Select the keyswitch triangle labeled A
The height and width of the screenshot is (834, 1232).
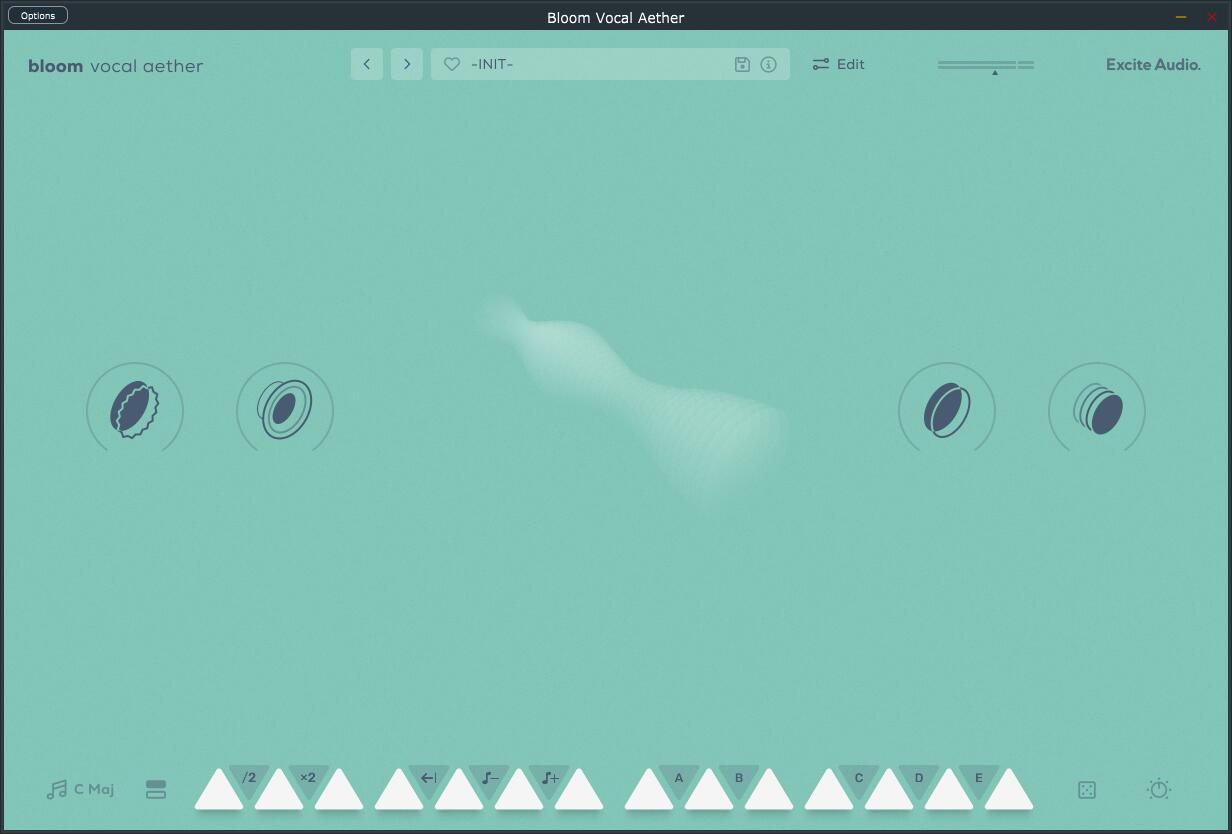678,775
